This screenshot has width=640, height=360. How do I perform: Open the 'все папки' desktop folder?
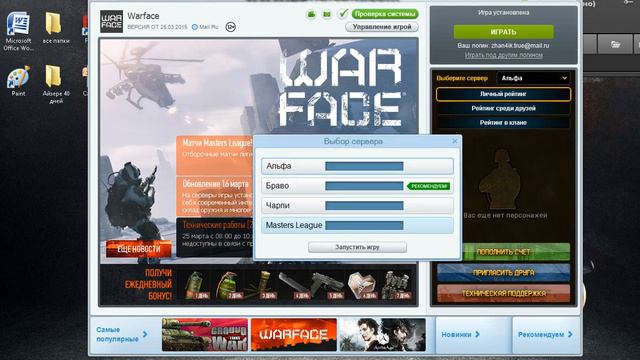click(55, 28)
